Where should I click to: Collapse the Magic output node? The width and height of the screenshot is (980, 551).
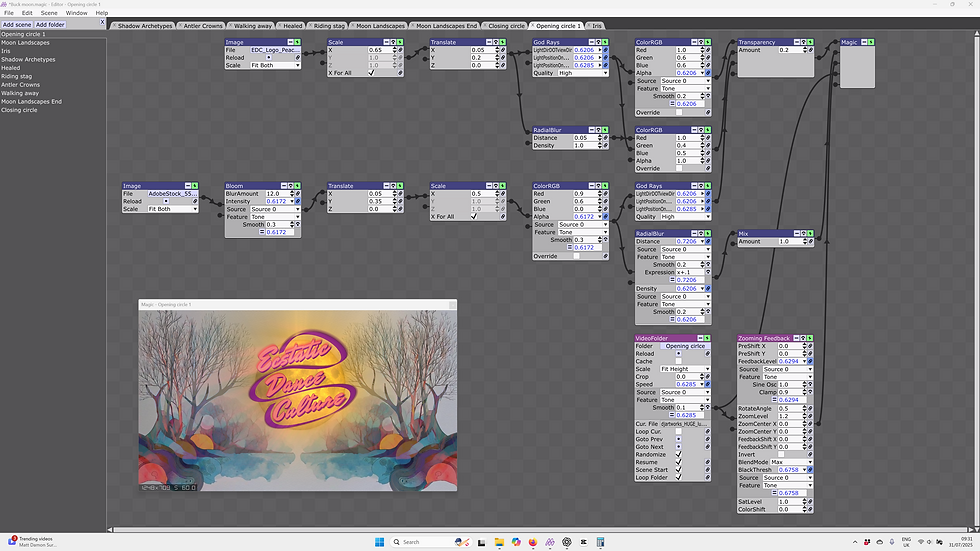pos(864,42)
